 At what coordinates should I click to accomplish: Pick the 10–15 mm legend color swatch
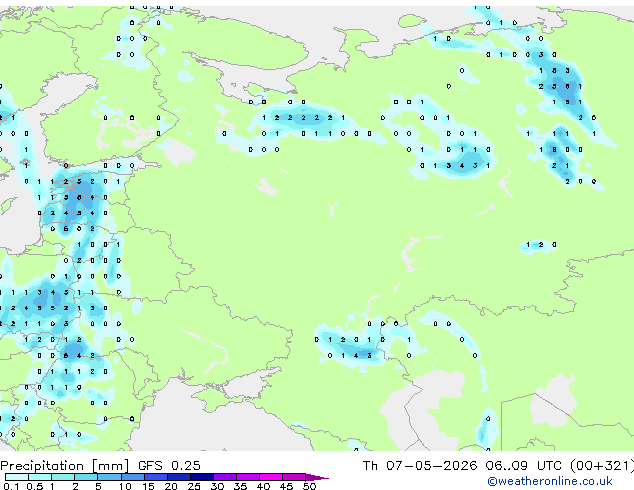pos(133,477)
